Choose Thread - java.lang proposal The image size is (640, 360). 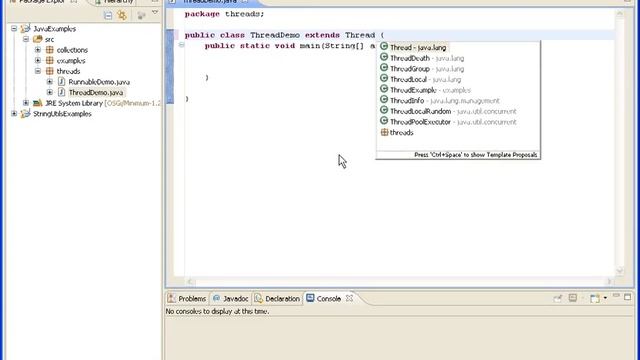coord(458,47)
